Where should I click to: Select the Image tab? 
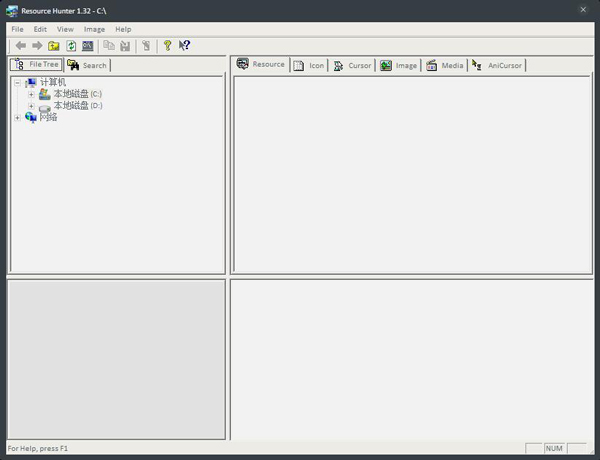click(398, 65)
